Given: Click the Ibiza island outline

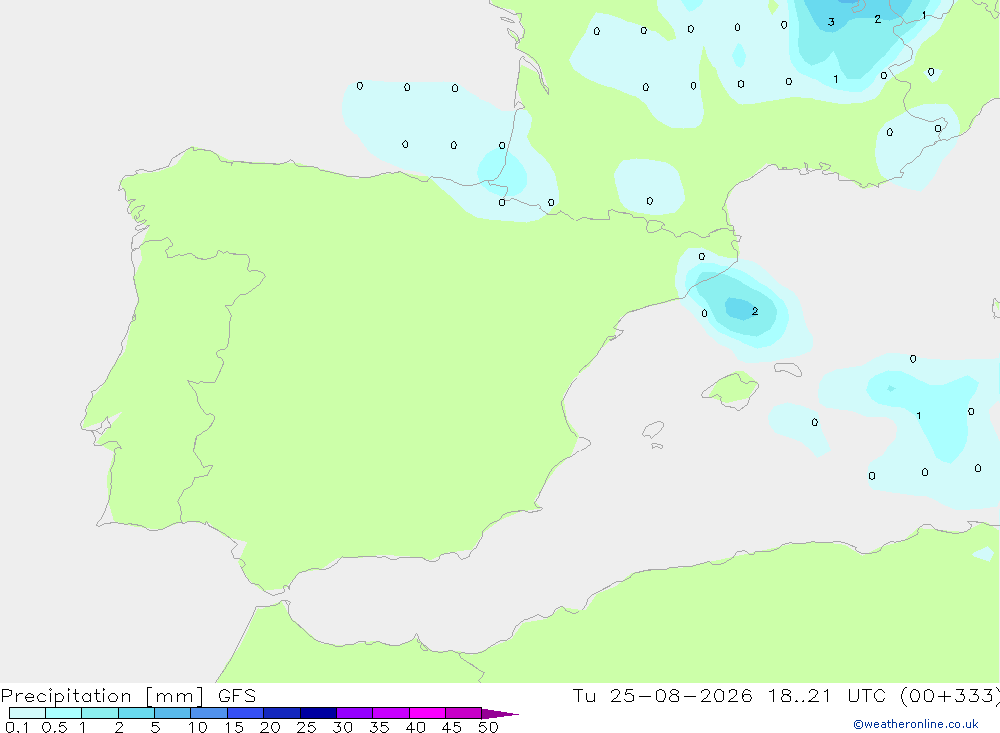Looking at the screenshot, I should tap(653, 430).
